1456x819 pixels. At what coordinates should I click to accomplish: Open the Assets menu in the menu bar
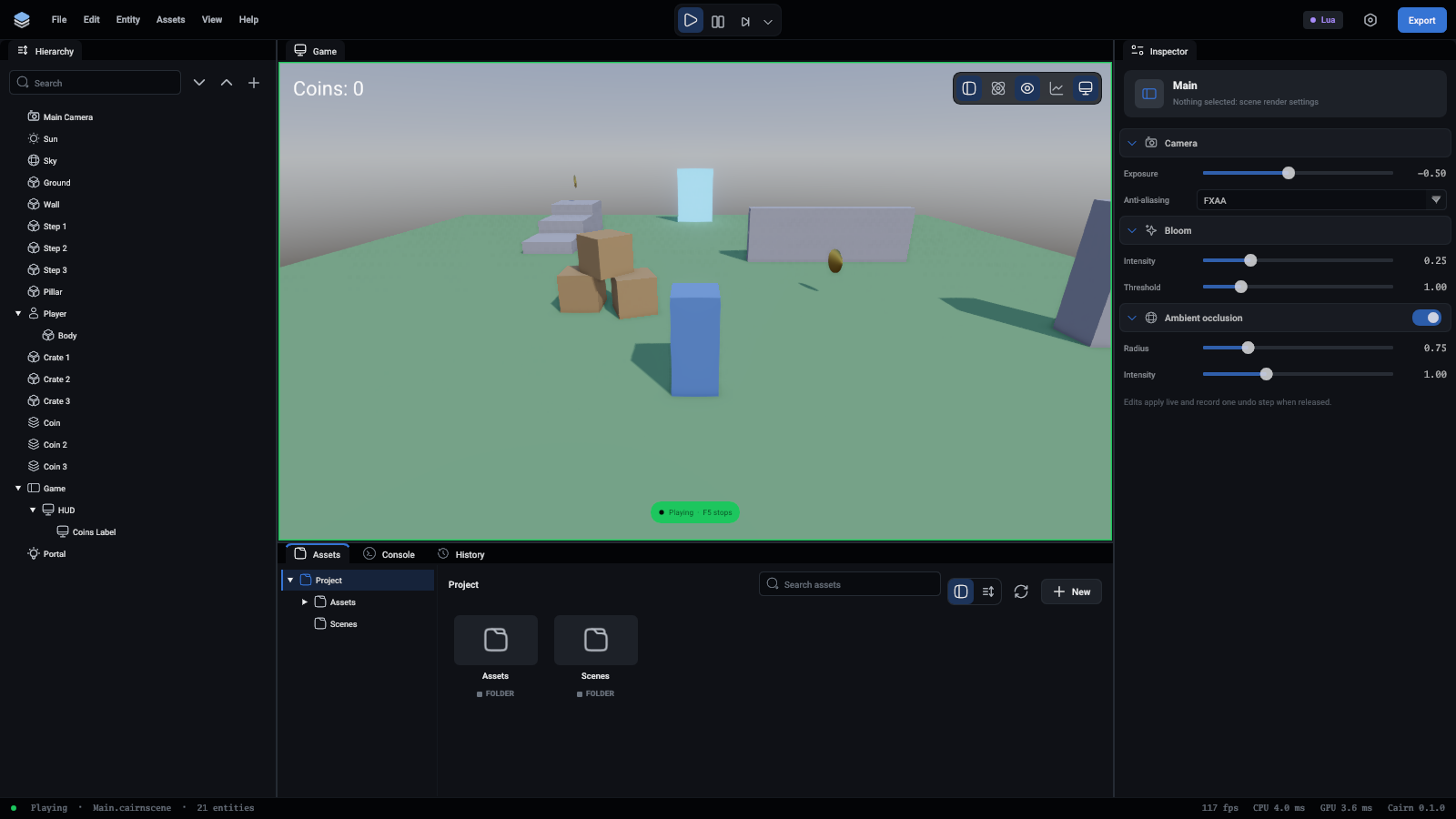click(x=171, y=19)
